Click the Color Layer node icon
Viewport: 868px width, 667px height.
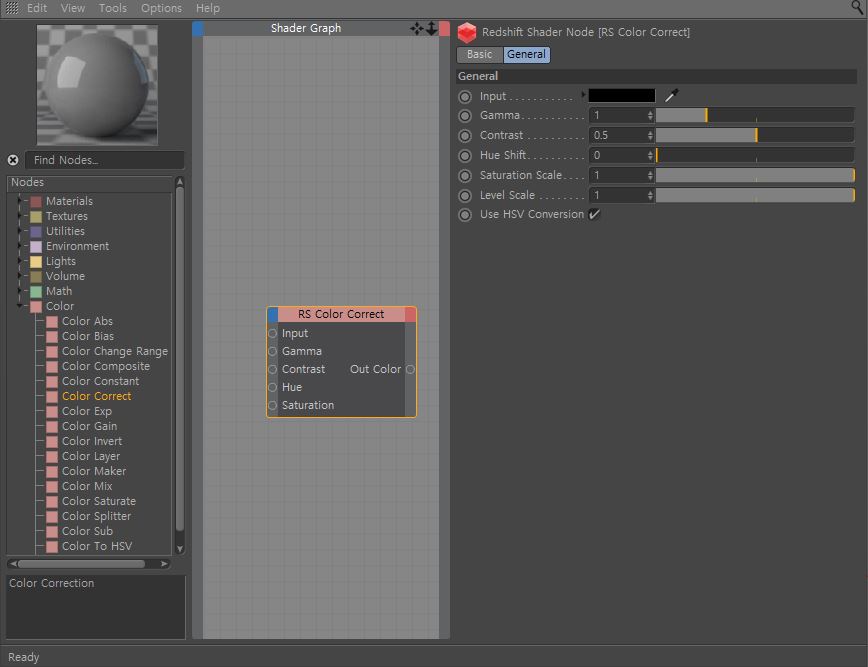52,457
